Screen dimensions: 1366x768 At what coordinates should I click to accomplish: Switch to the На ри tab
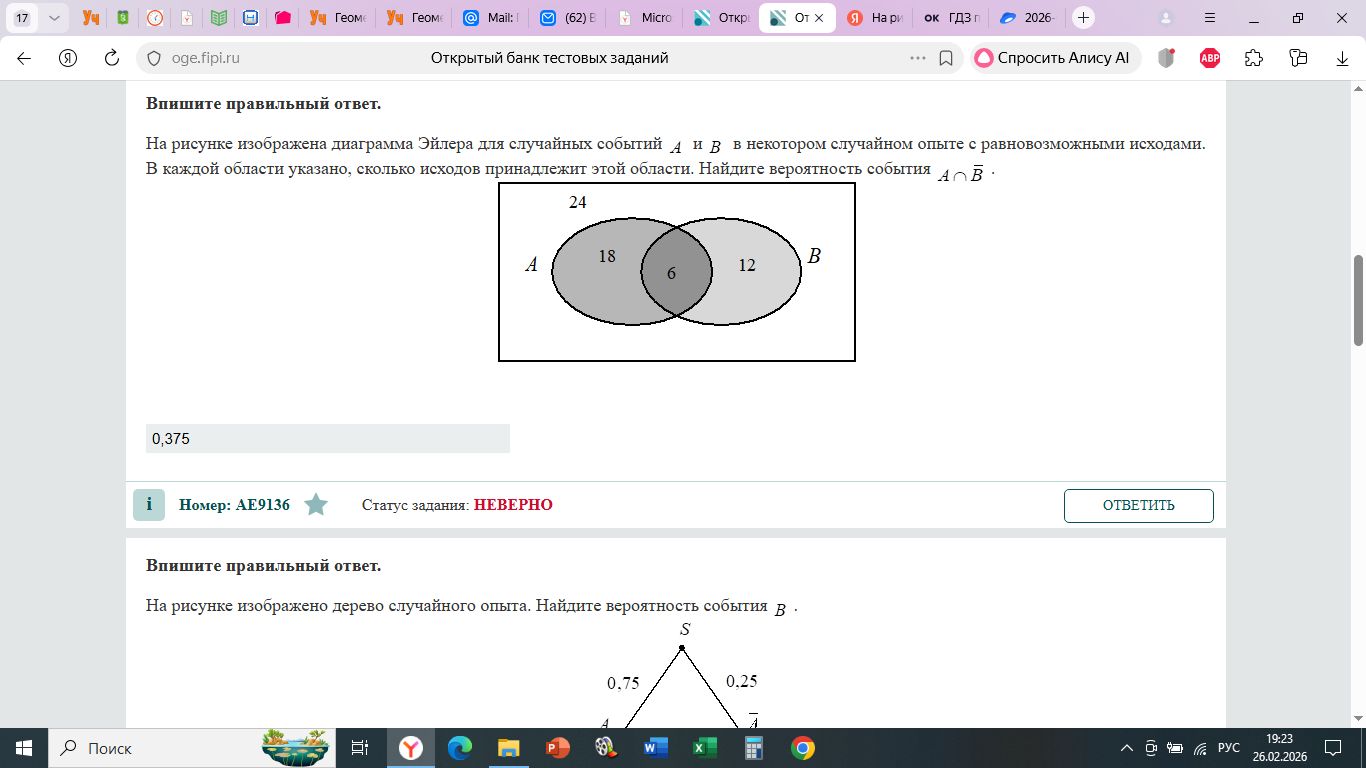(x=875, y=18)
